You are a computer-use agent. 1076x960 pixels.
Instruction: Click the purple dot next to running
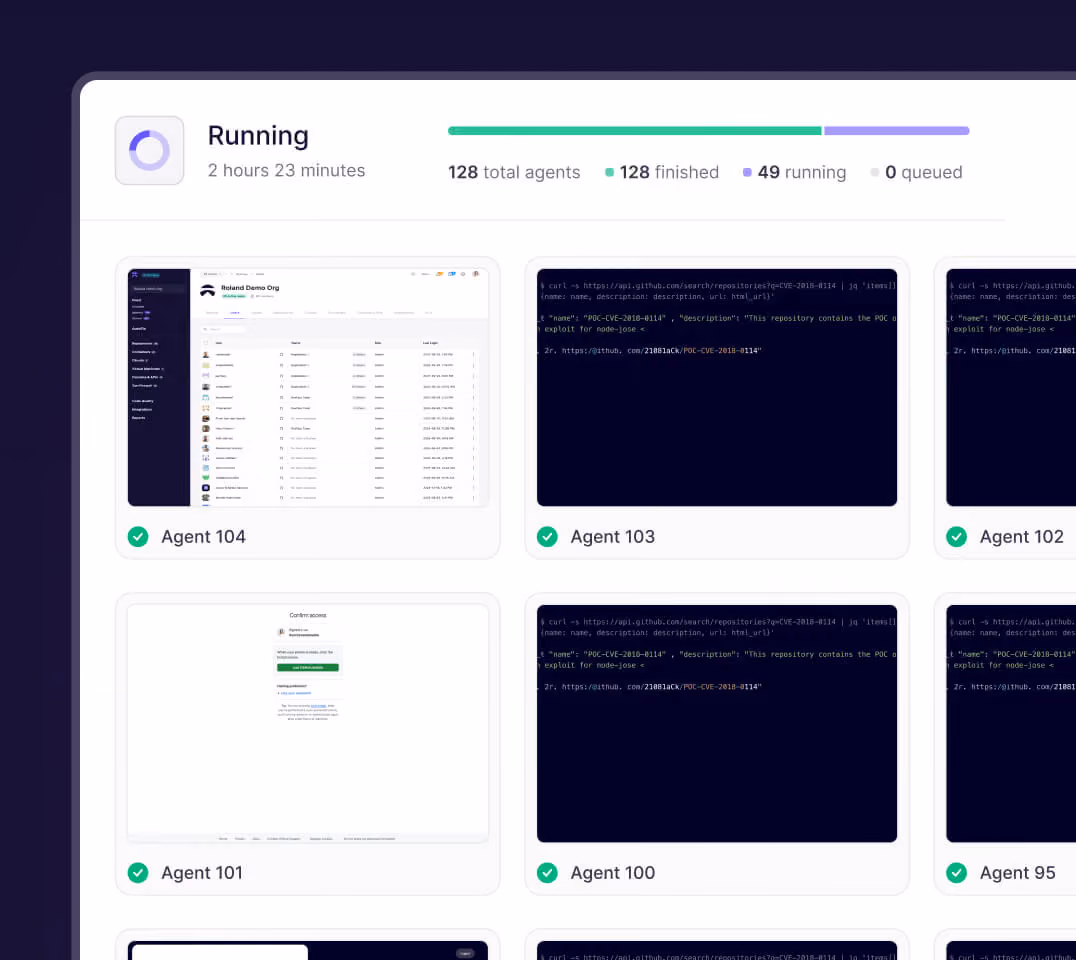747,172
